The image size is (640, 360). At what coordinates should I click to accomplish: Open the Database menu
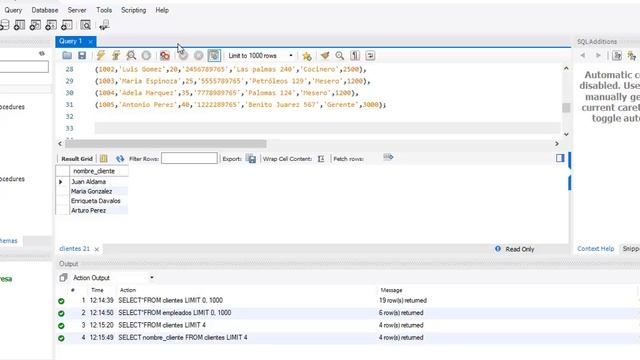click(x=45, y=10)
